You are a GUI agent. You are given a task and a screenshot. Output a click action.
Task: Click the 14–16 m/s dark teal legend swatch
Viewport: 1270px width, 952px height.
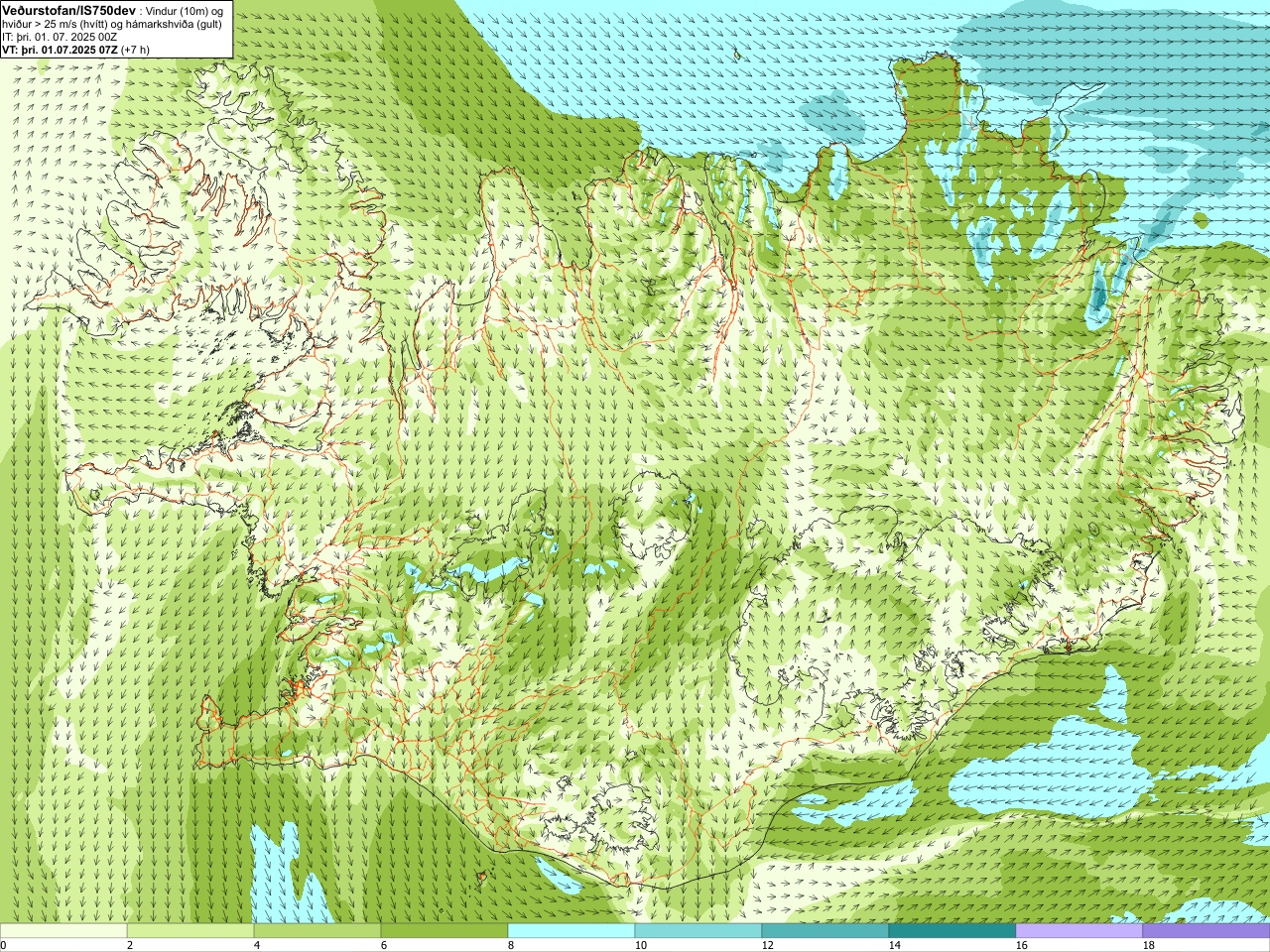(x=952, y=931)
